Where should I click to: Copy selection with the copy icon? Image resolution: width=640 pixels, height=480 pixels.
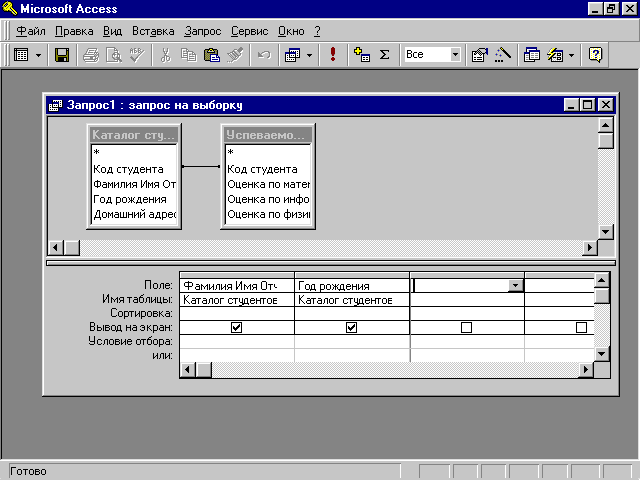(188, 55)
